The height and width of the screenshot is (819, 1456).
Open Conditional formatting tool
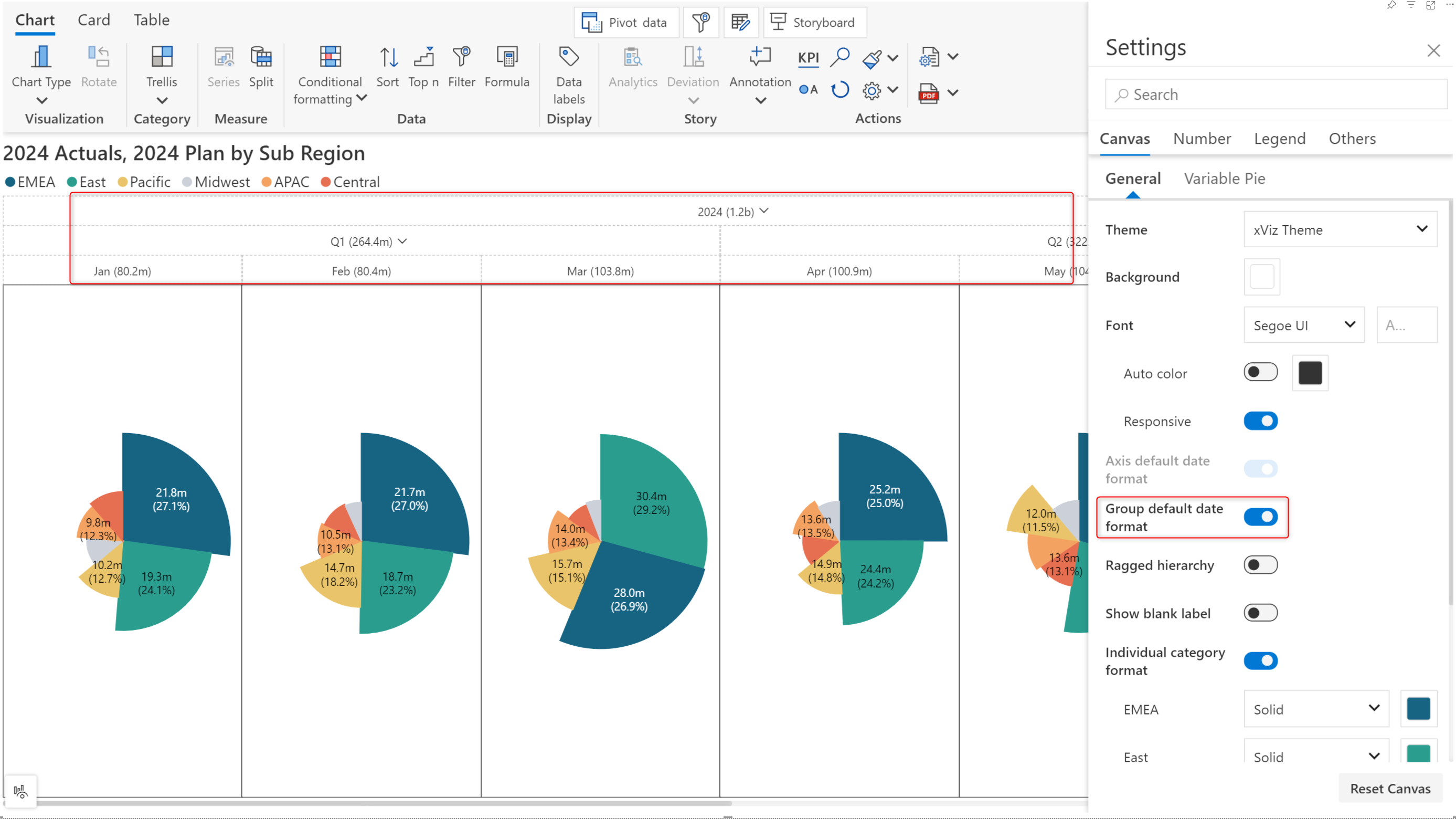(330, 74)
